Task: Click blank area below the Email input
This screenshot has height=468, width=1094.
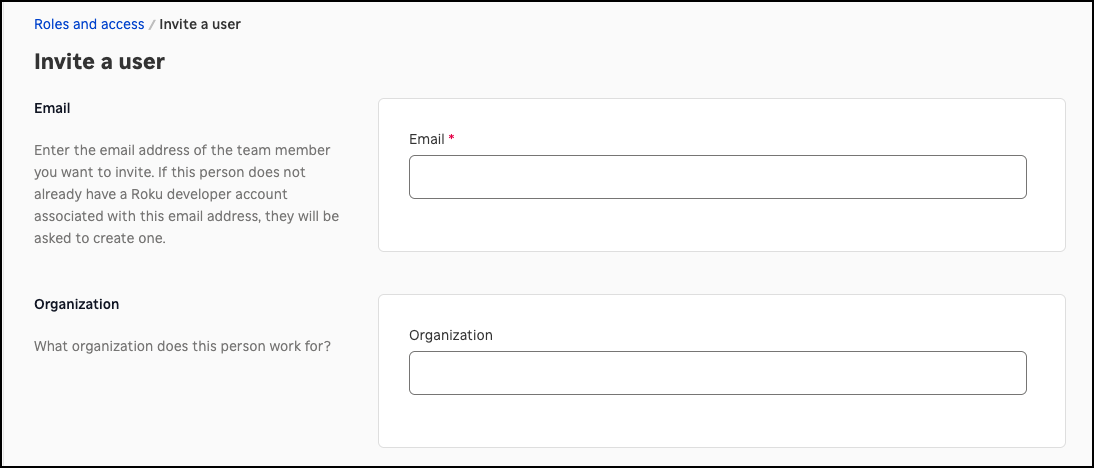Action: pos(717,226)
